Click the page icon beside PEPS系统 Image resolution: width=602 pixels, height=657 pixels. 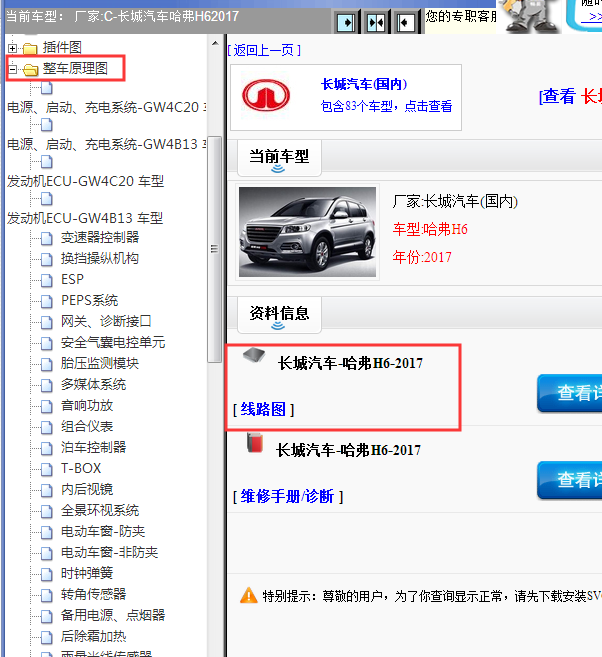(x=47, y=301)
